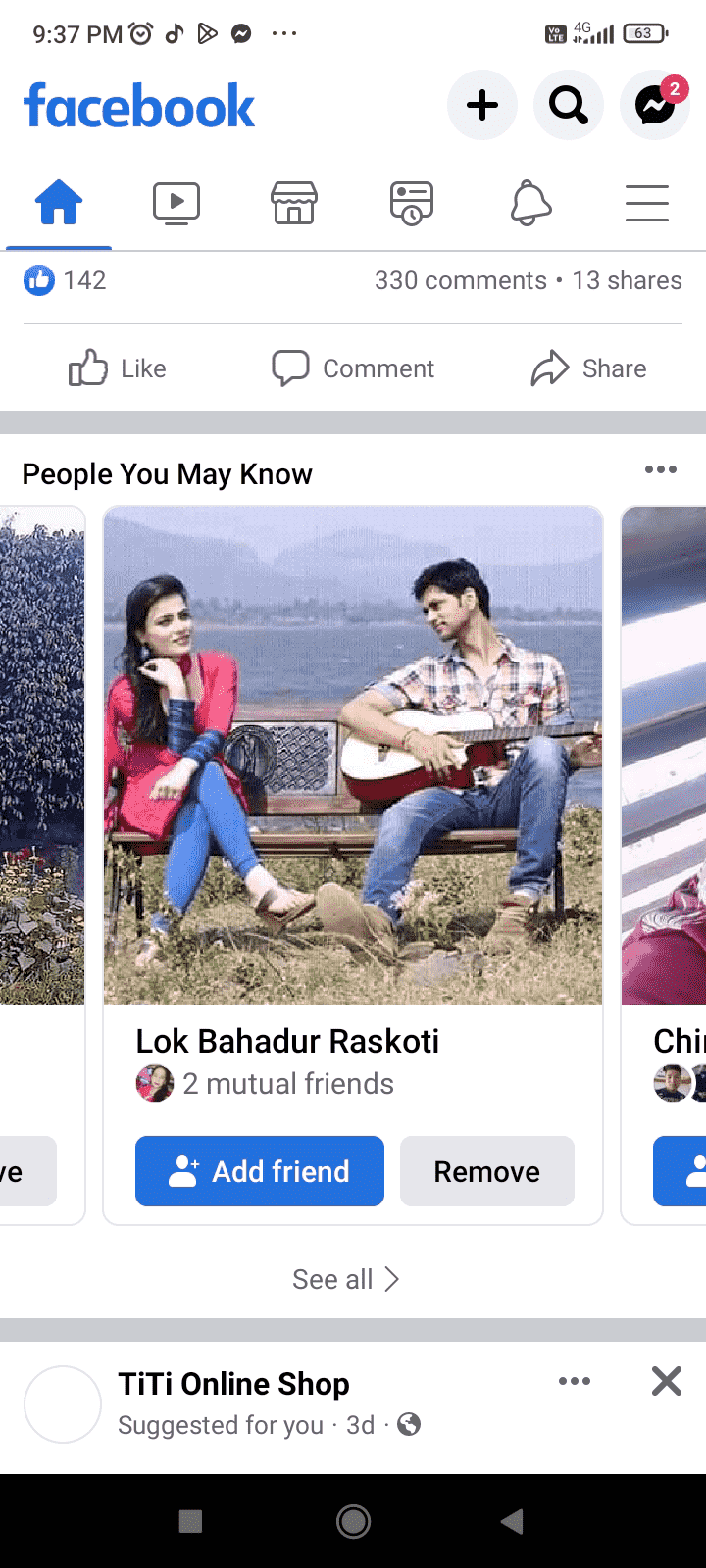Open the Feeds tab icon

coord(412,204)
